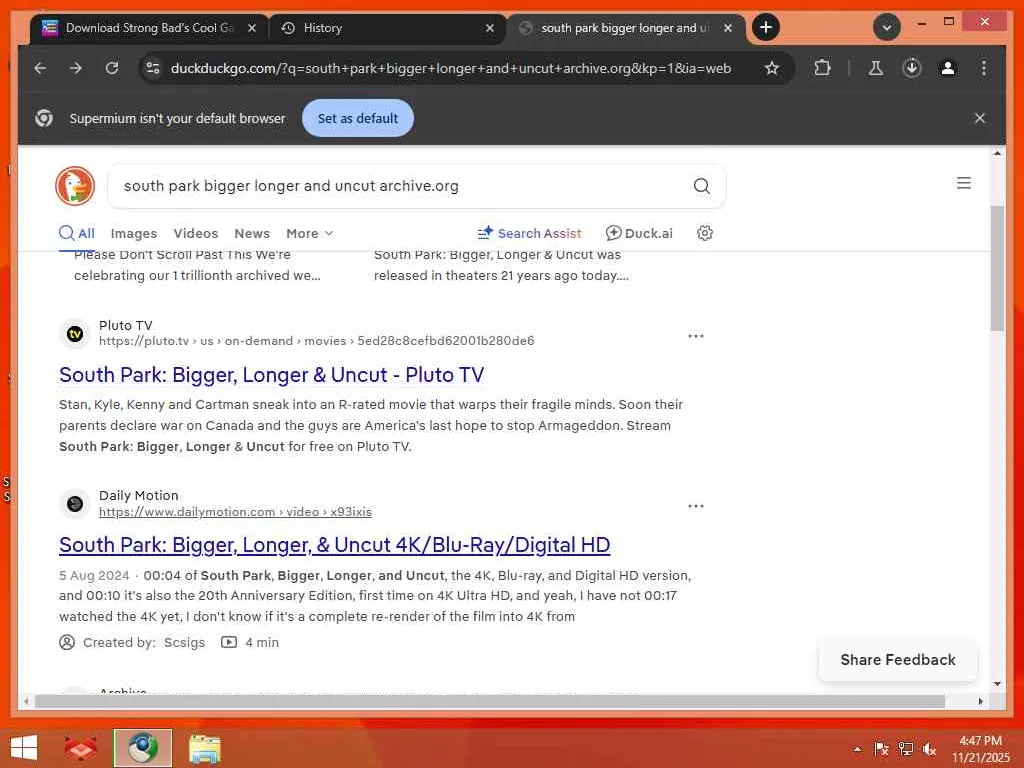
Task: Click the magnifier search button in the search box
Action: tap(701, 186)
